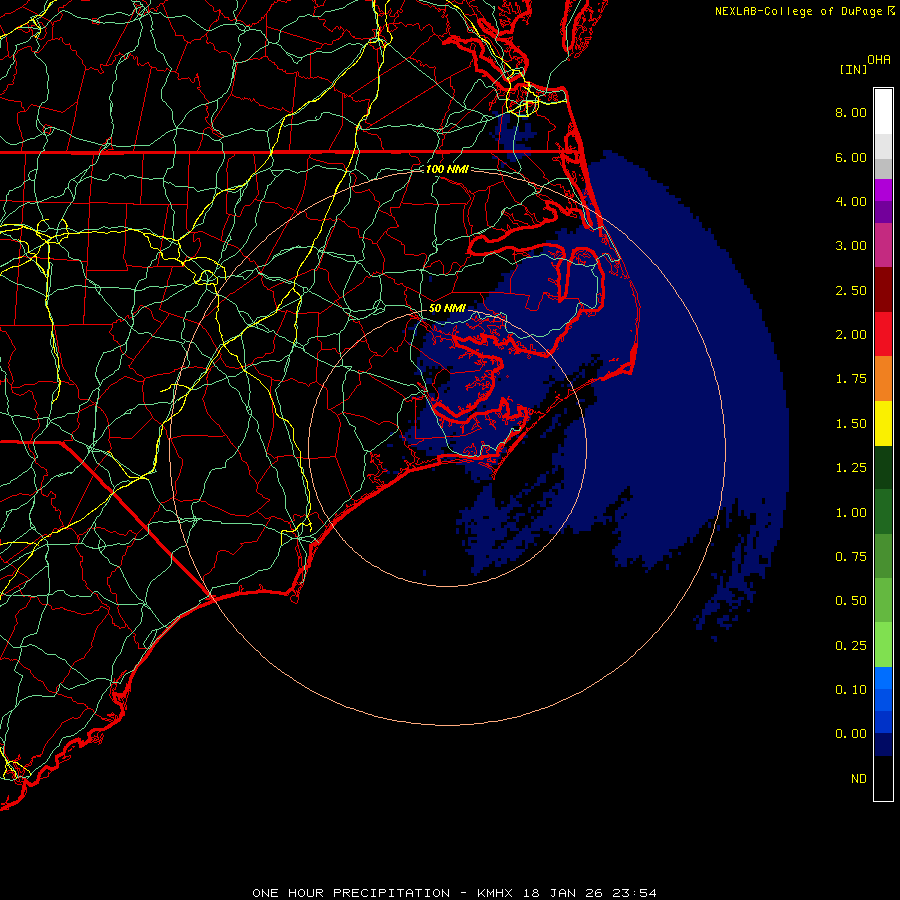Screen dimensions: 900x900
Task: Pick the navy swatch just below 0.00
Action: tap(883, 745)
